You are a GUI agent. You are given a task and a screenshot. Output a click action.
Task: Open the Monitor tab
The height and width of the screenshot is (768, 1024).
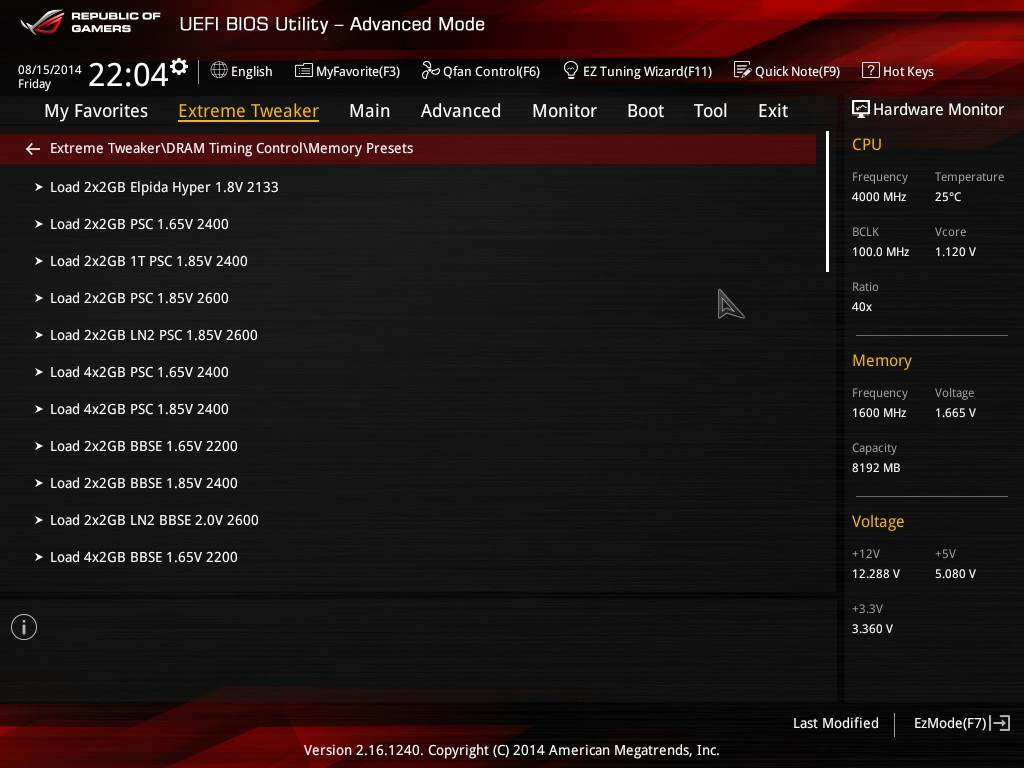(564, 111)
